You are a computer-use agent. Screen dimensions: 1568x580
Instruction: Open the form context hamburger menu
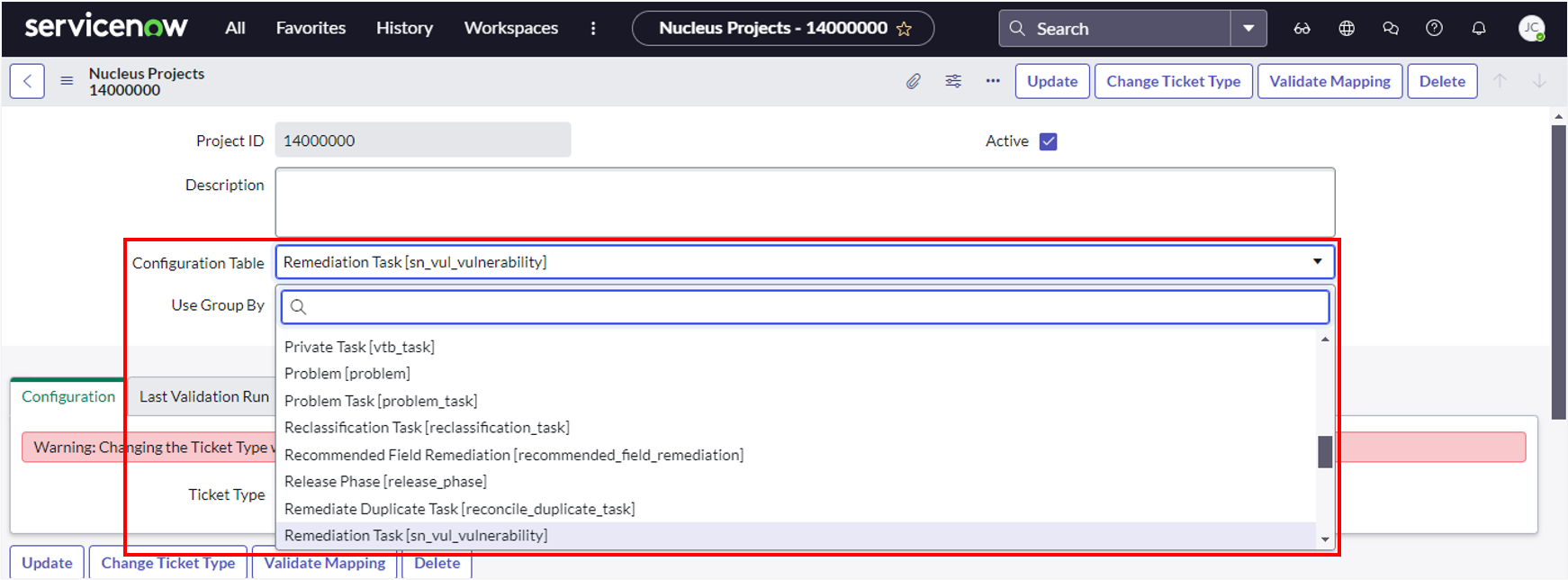click(67, 81)
